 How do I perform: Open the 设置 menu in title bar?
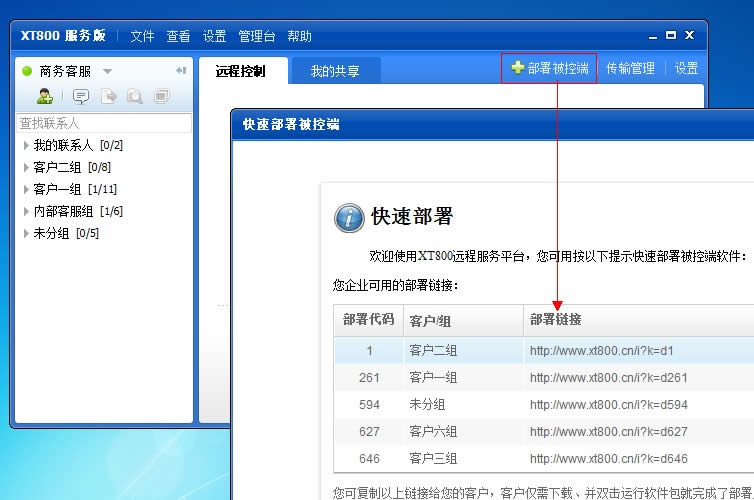pos(214,36)
